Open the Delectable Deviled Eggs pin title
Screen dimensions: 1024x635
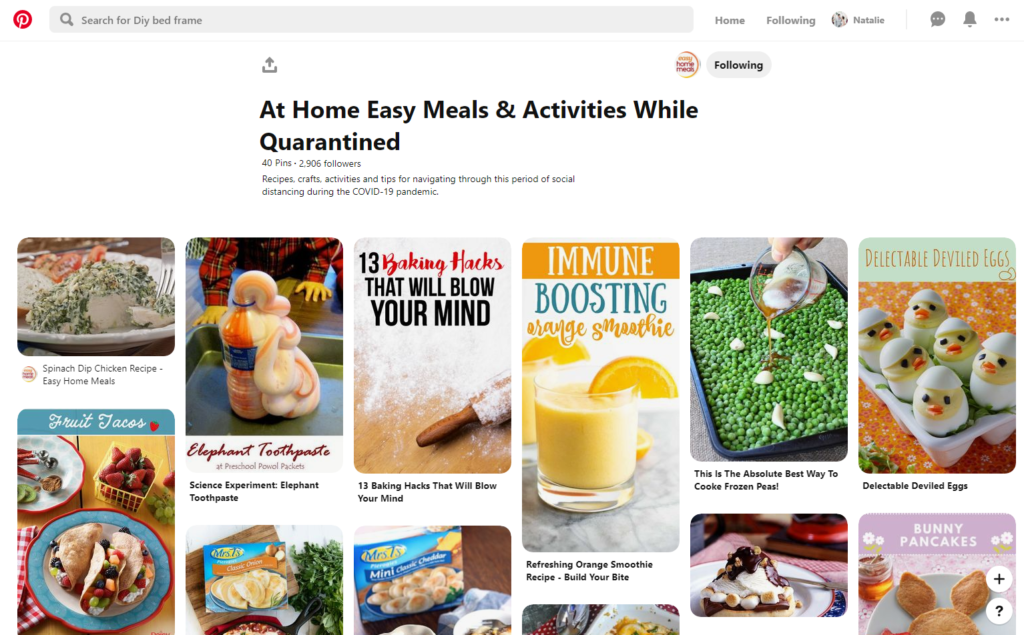[914, 486]
